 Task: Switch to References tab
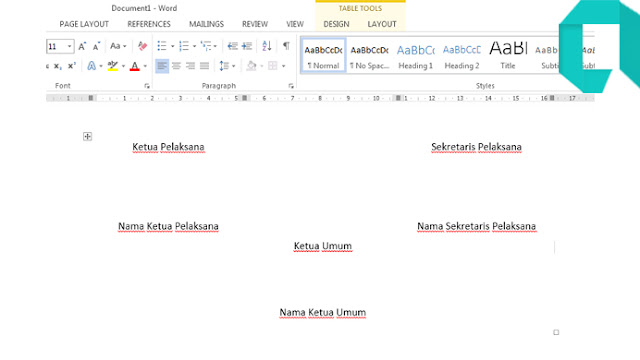[x=149, y=24]
